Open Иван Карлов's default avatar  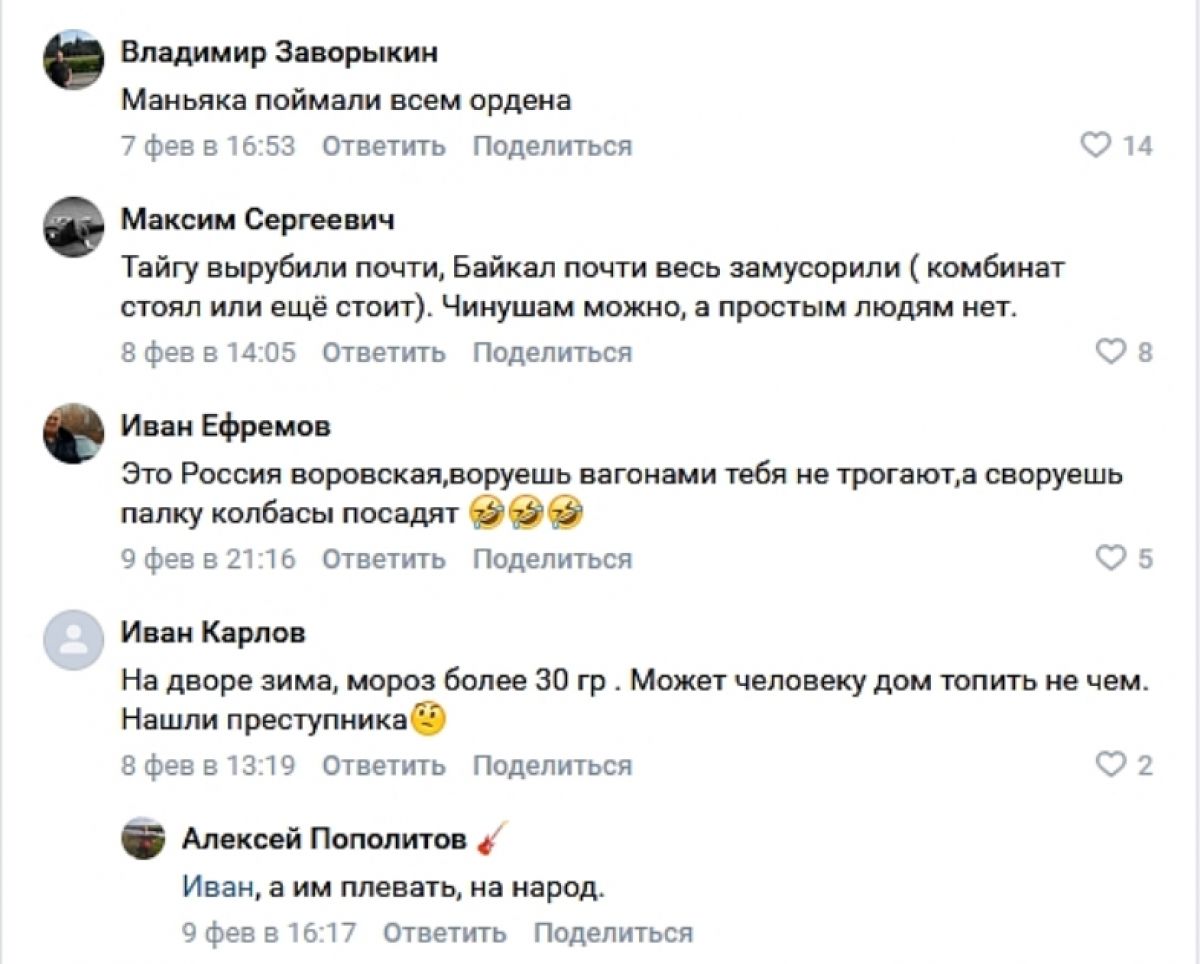click(x=73, y=639)
